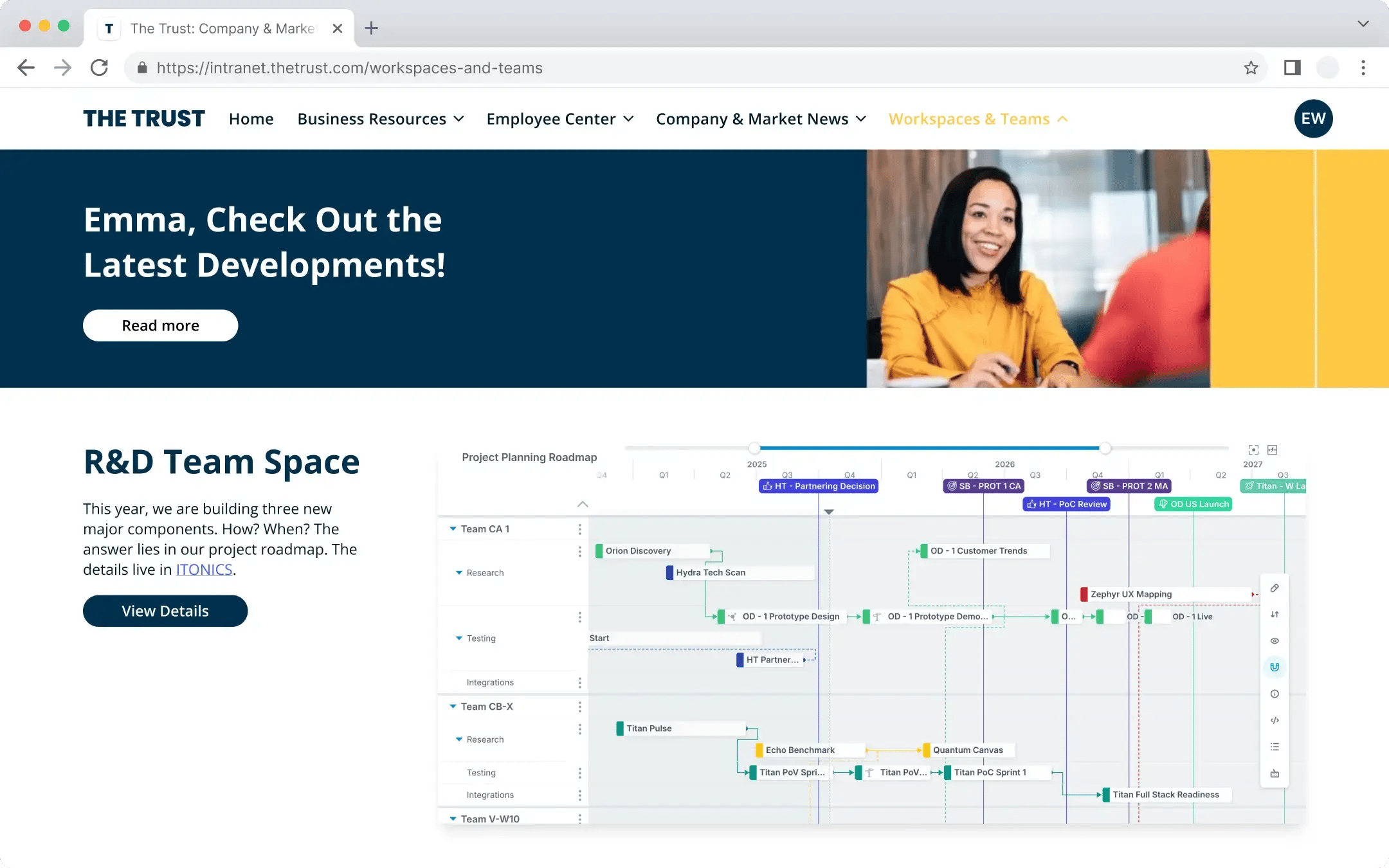
Task: Select Home in the top navigation
Action: (x=251, y=118)
